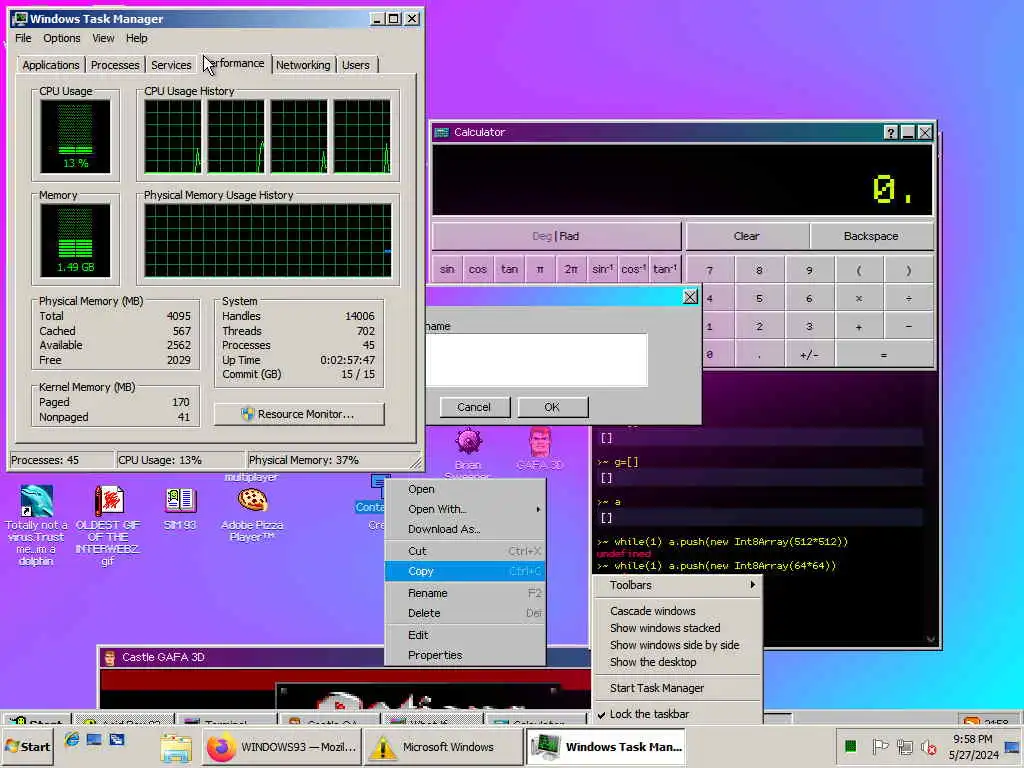1024x768 pixels.
Task: Open OLDEST GIF OF THE INTERWEBZ file
Action: coord(108,502)
